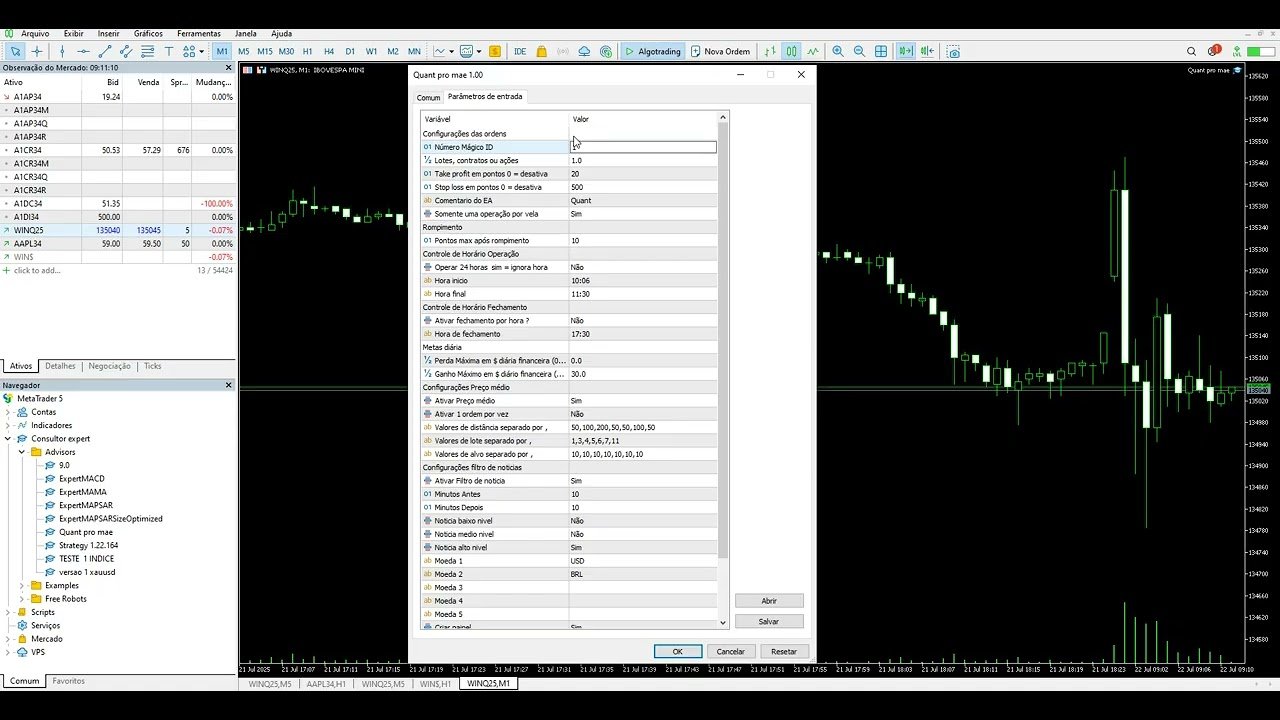The height and width of the screenshot is (720, 1280).
Task: Select the text label tool
Action: coord(169,51)
